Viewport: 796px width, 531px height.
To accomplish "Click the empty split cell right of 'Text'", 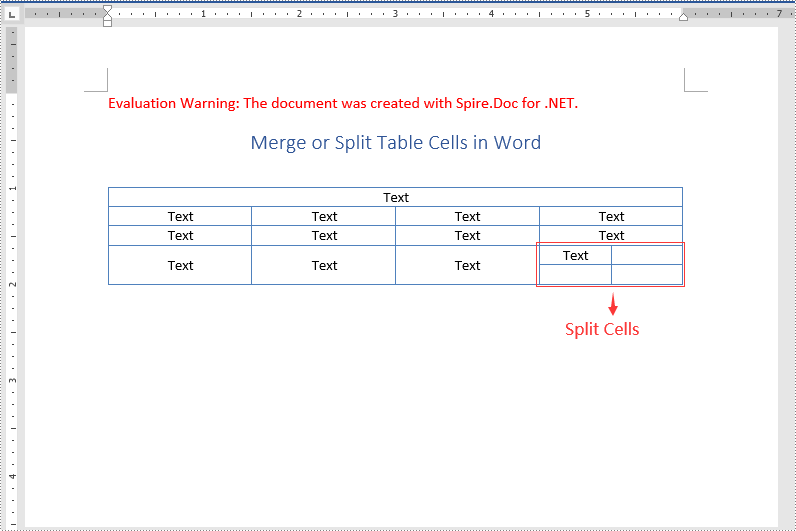I will (x=647, y=255).
